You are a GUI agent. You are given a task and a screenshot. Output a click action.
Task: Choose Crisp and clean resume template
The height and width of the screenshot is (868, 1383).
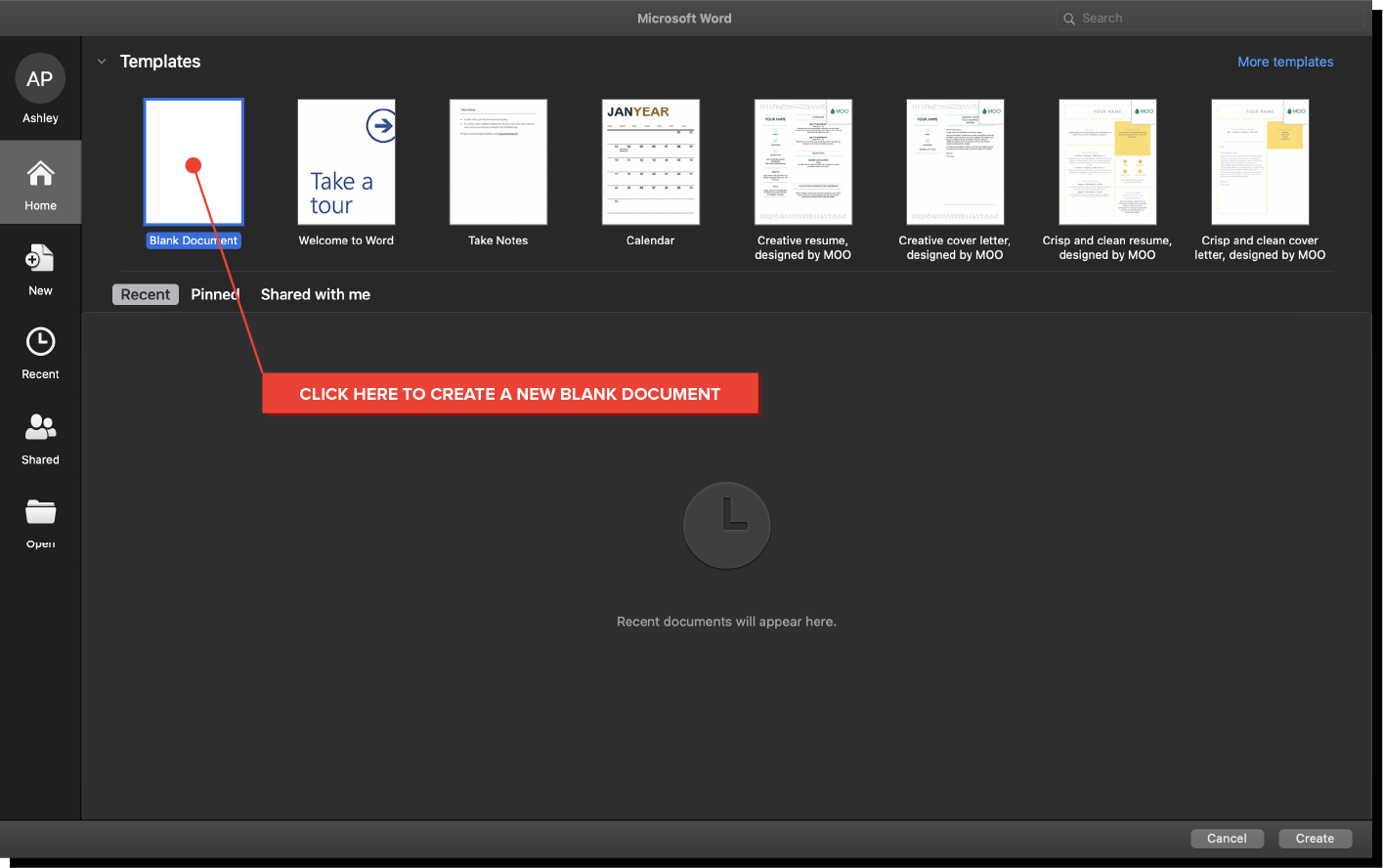click(x=1107, y=162)
